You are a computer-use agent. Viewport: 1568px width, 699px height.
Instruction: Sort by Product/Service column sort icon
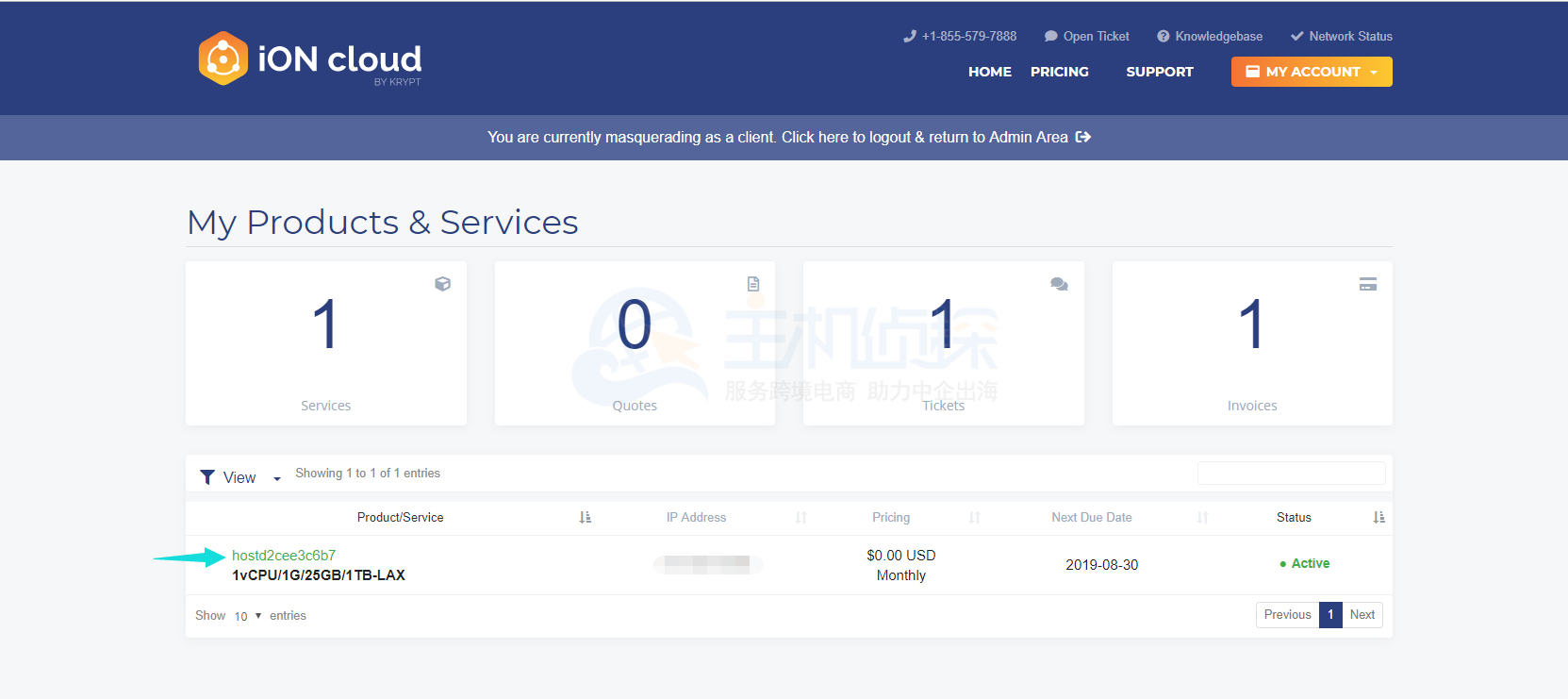[x=585, y=517]
